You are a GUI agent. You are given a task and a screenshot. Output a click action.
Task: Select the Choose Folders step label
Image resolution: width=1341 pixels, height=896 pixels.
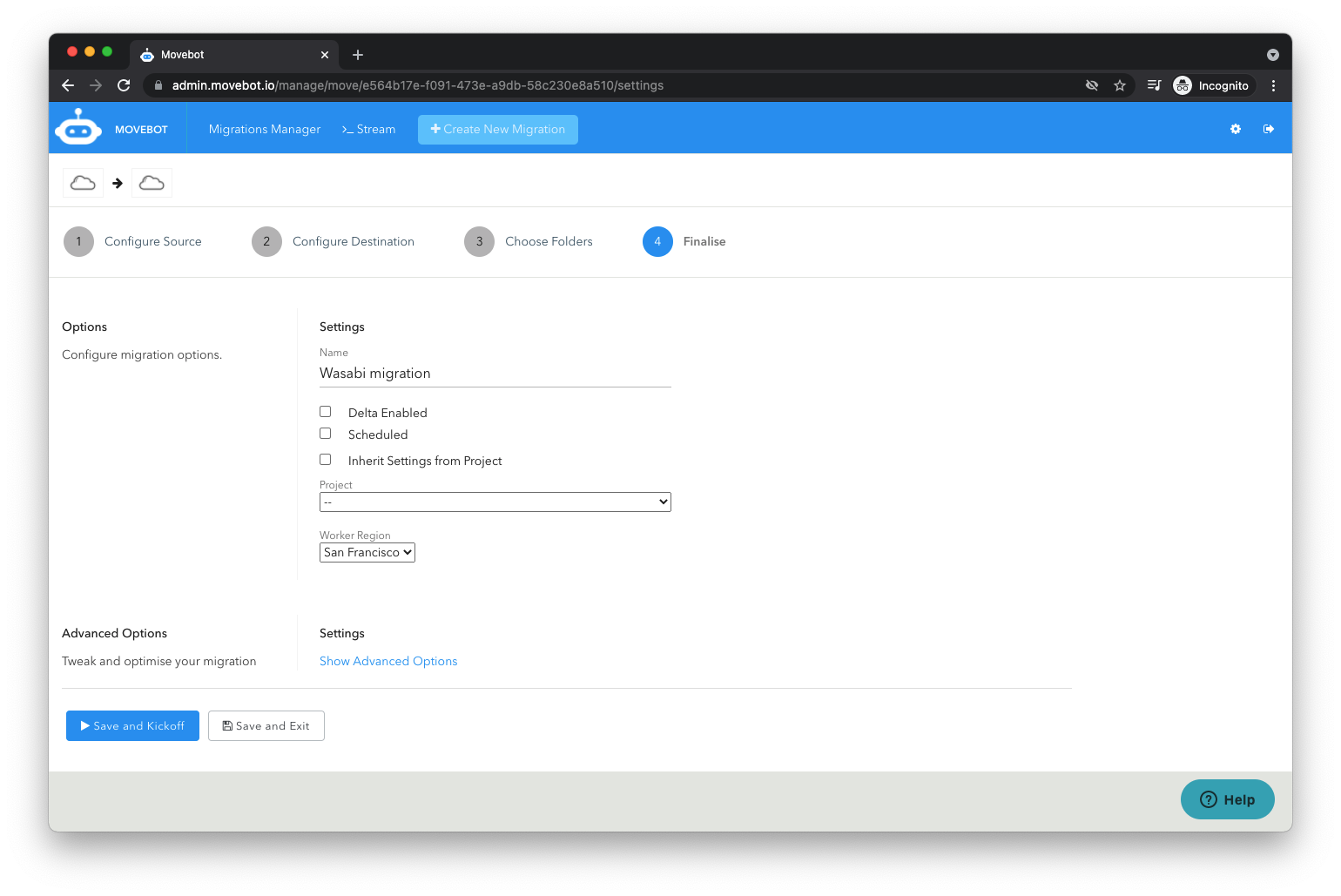tap(549, 241)
